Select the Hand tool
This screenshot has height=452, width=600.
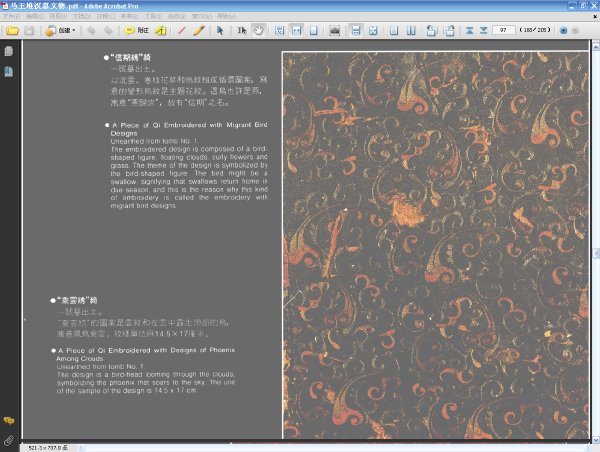[259, 31]
